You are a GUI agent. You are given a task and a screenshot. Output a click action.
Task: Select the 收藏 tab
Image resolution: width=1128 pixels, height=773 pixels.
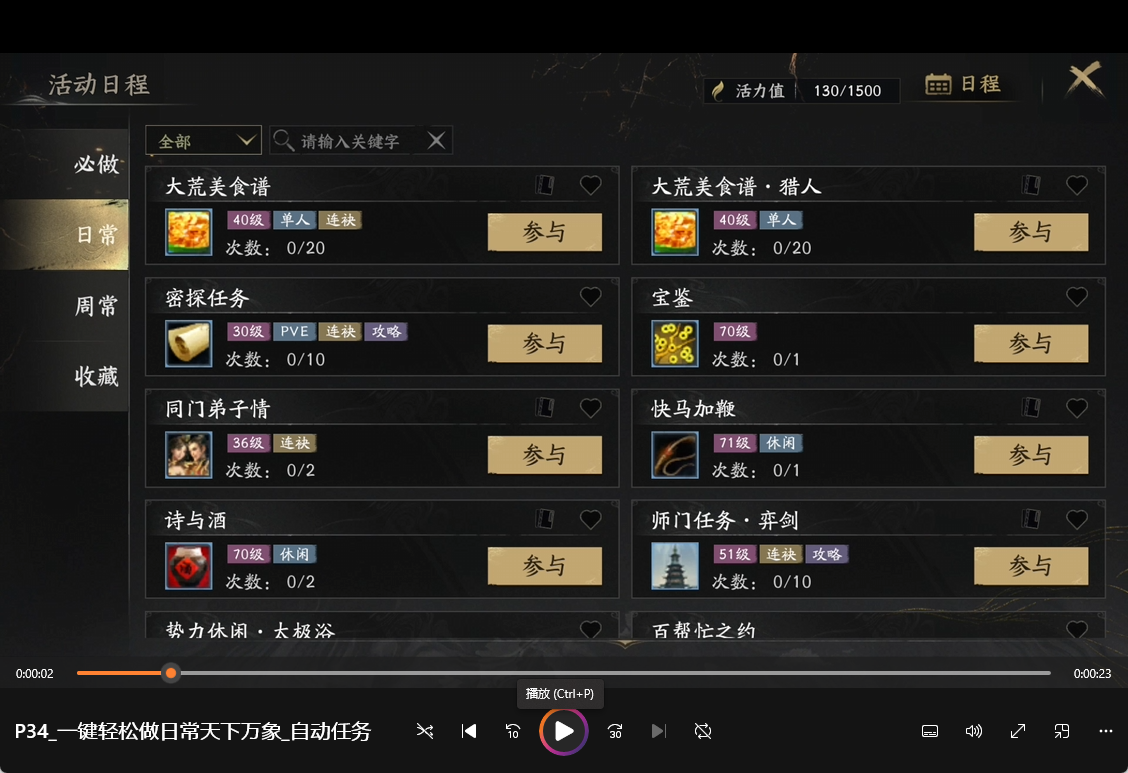(96, 376)
